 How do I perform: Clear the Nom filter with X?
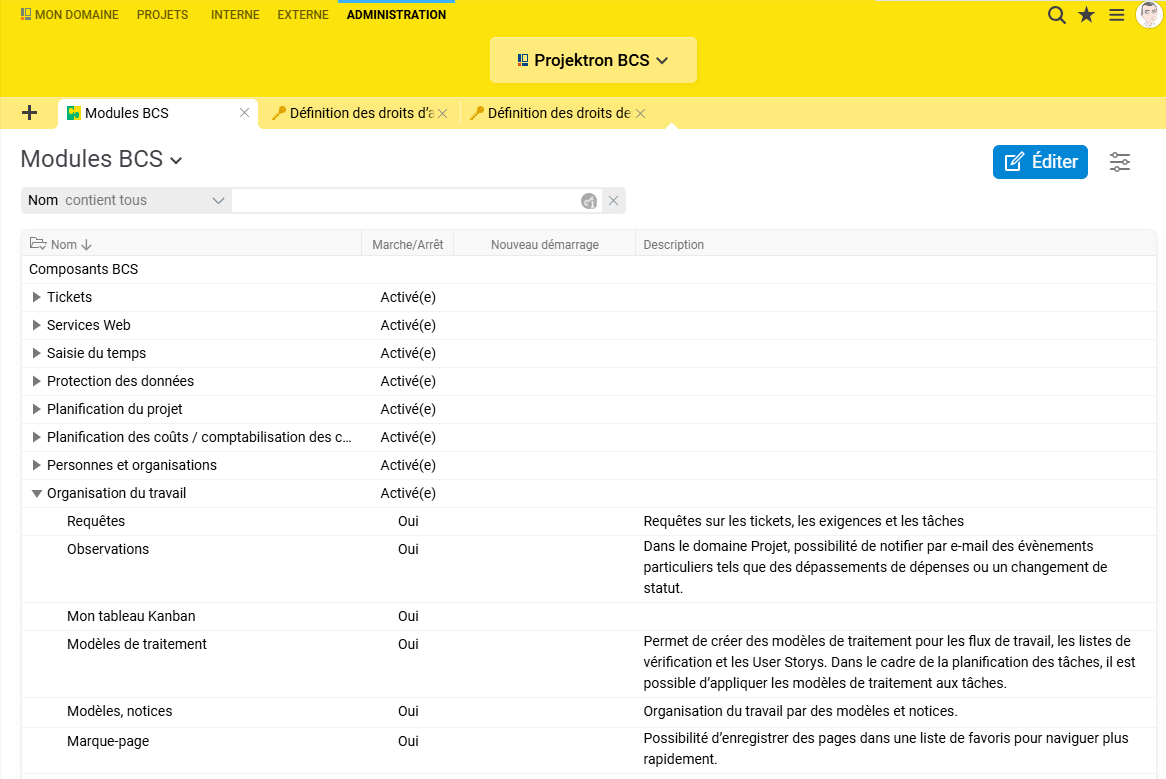click(614, 201)
